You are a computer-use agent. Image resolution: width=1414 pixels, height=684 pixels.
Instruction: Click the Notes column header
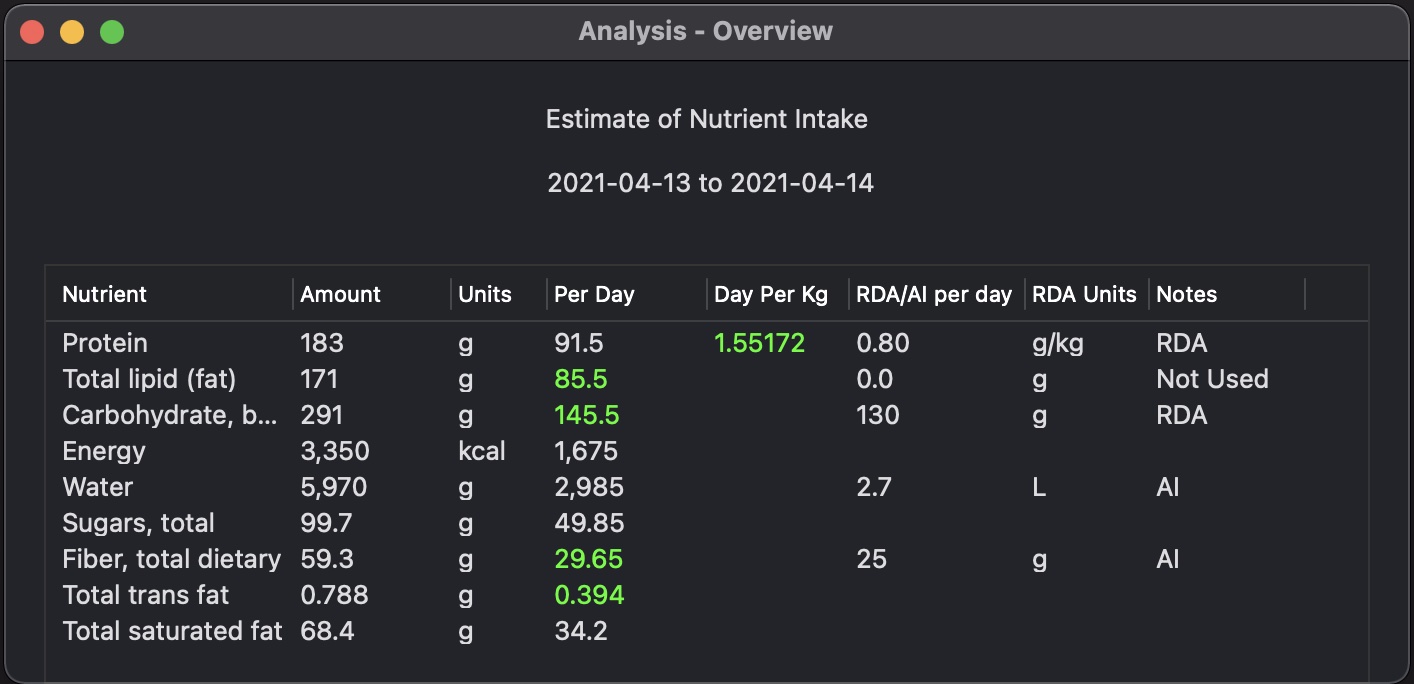1187,294
